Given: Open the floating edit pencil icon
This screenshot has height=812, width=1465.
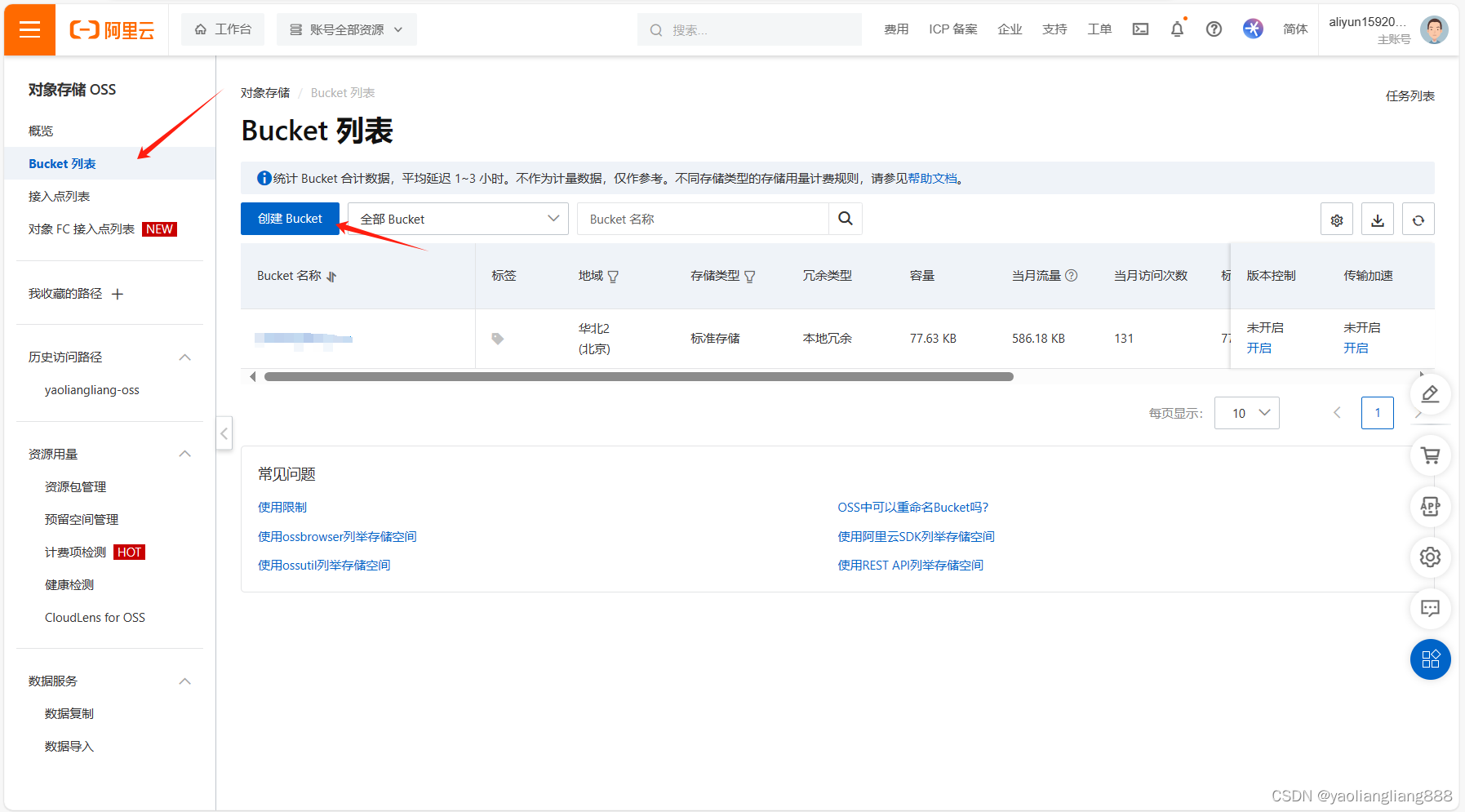Looking at the screenshot, I should click(1430, 394).
